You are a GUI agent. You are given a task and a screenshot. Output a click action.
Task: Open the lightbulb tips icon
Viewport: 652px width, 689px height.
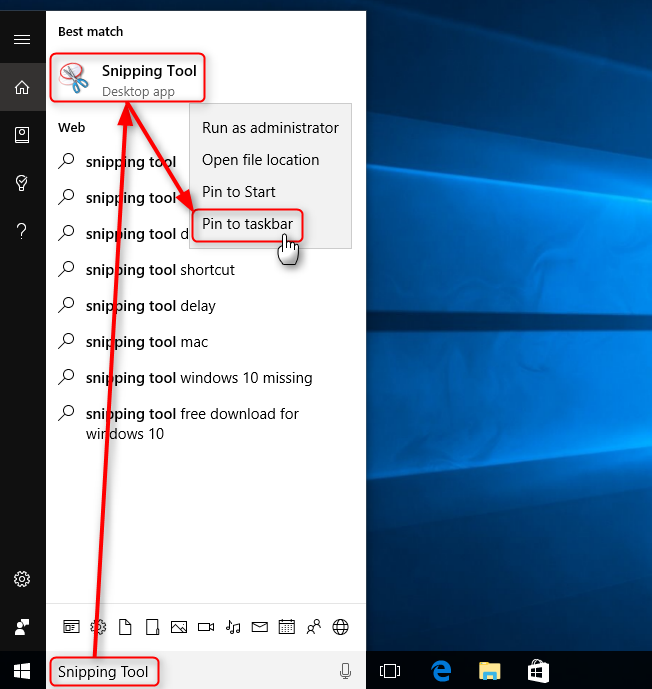[x=22, y=183]
